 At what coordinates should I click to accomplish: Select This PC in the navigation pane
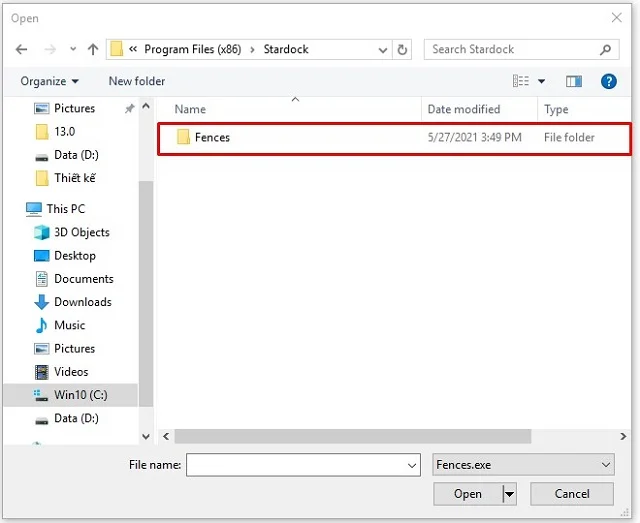[x=56, y=209]
